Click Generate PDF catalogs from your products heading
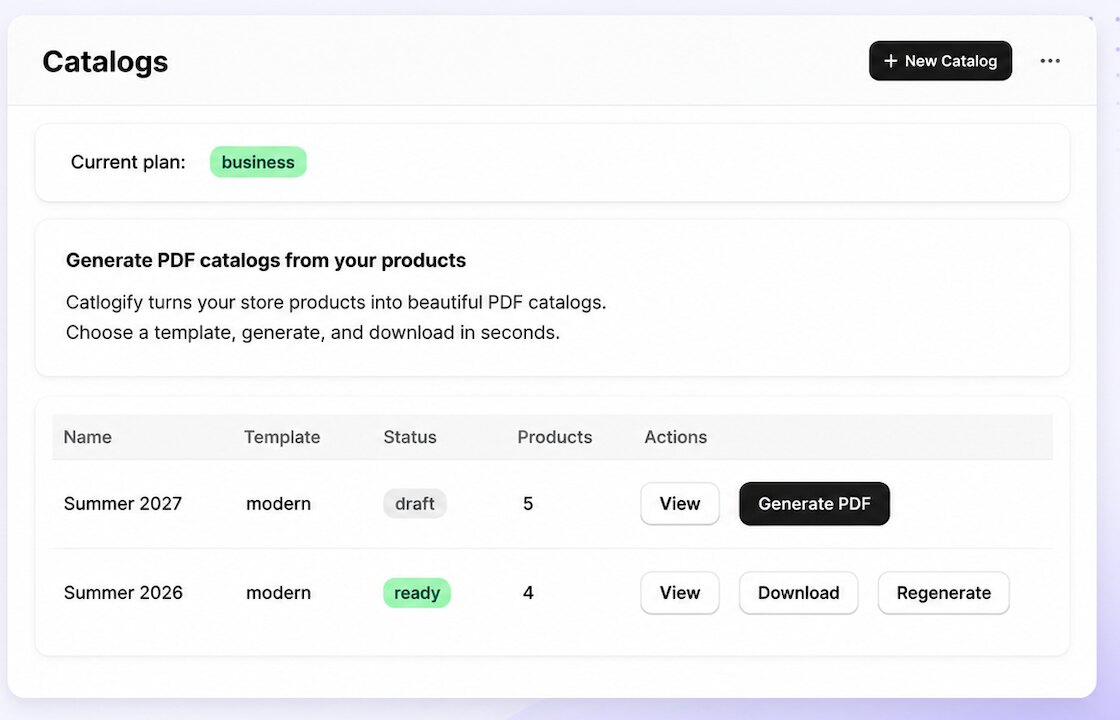The height and width of the screenshot is (720, 1120). click(266, 261)
